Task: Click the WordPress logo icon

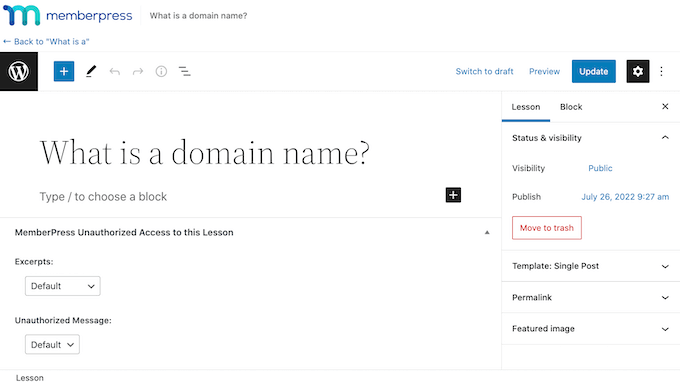Action: coord(19,72)
